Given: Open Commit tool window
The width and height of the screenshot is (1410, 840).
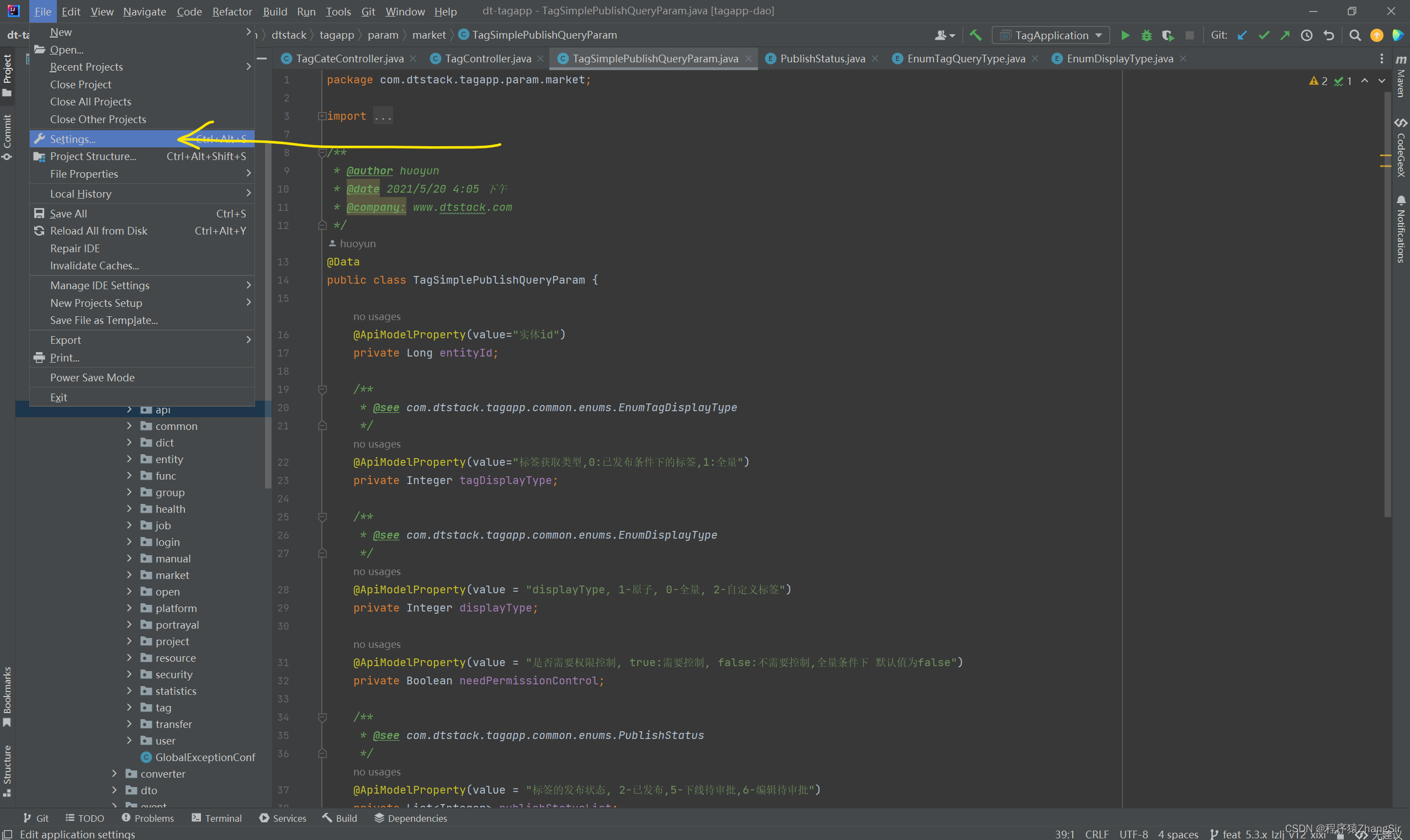Looking at the screenshot, I should (7, 137).
